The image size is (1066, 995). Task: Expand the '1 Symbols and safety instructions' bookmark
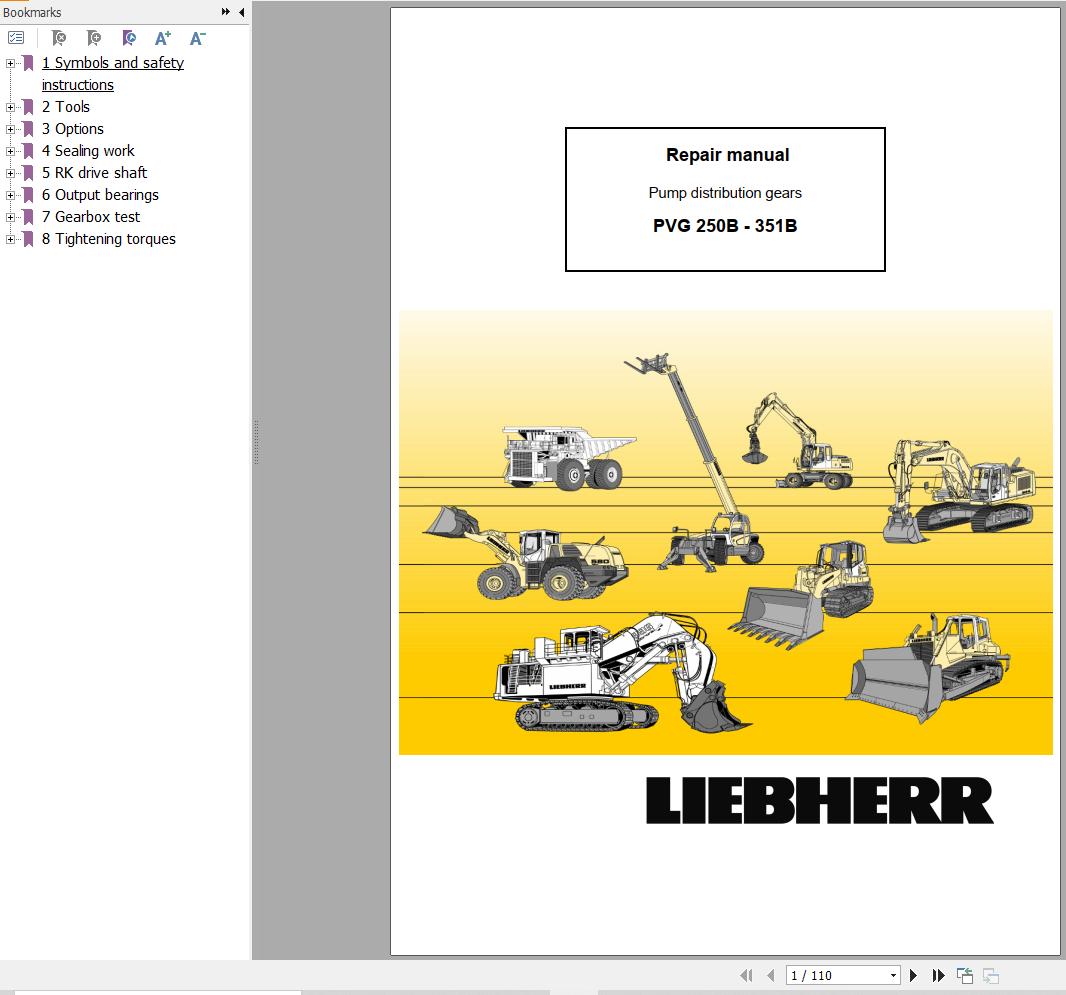(x=10, y=63)
